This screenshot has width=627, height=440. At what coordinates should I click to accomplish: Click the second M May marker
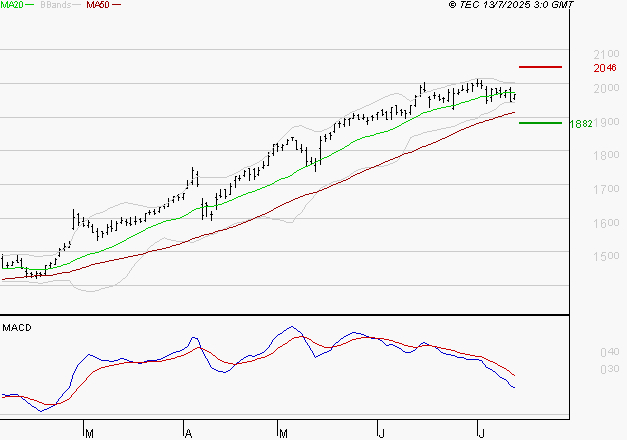tap(283, 433)
